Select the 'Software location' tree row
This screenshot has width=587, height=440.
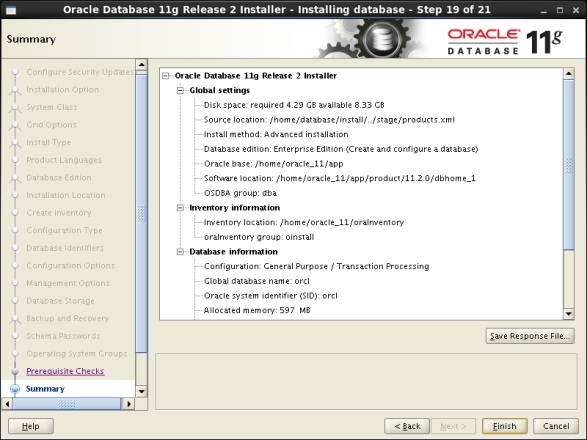pyautogui.click(x=340, y=178)
